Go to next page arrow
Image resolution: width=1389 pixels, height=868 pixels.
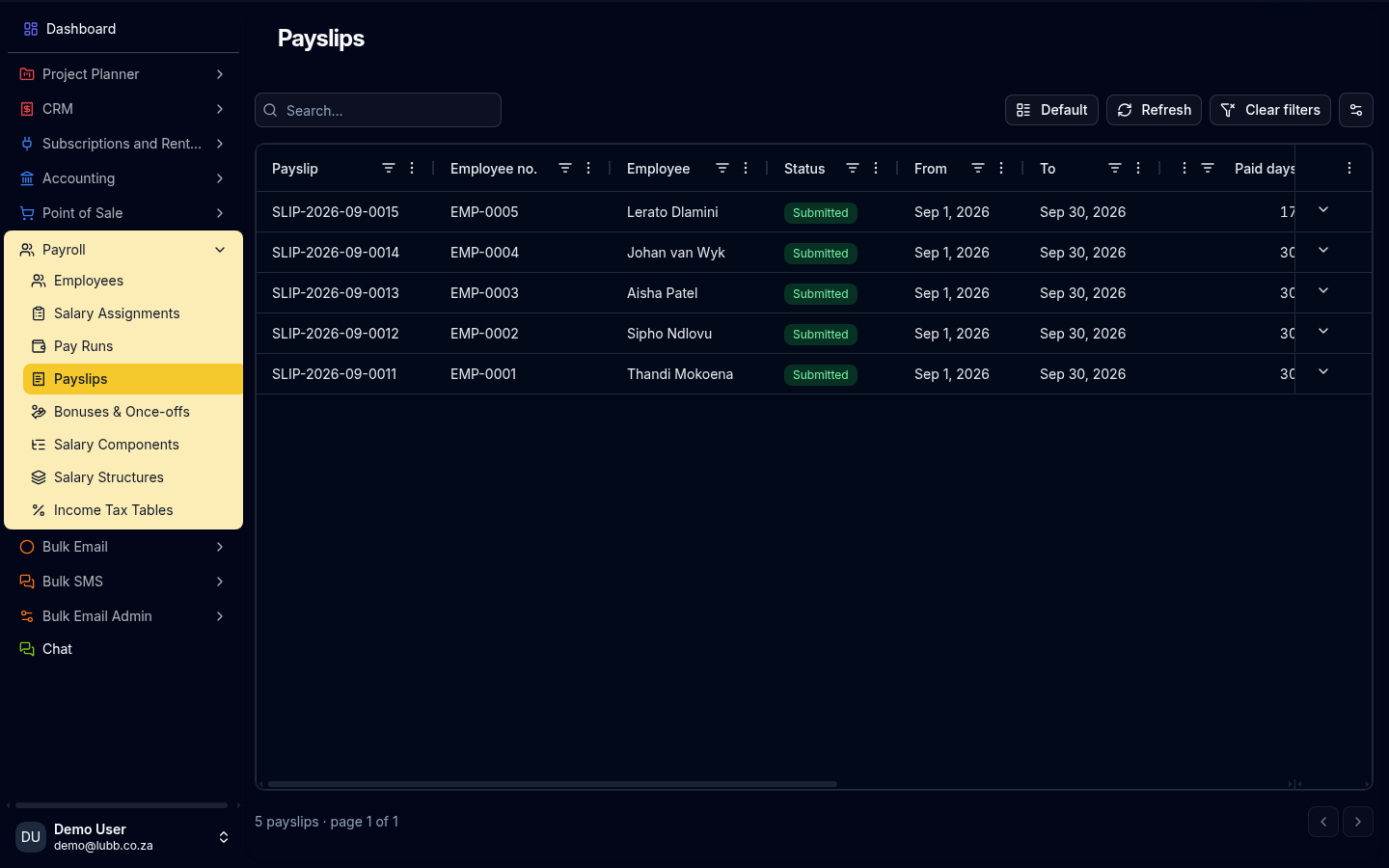coord(1358,822)
